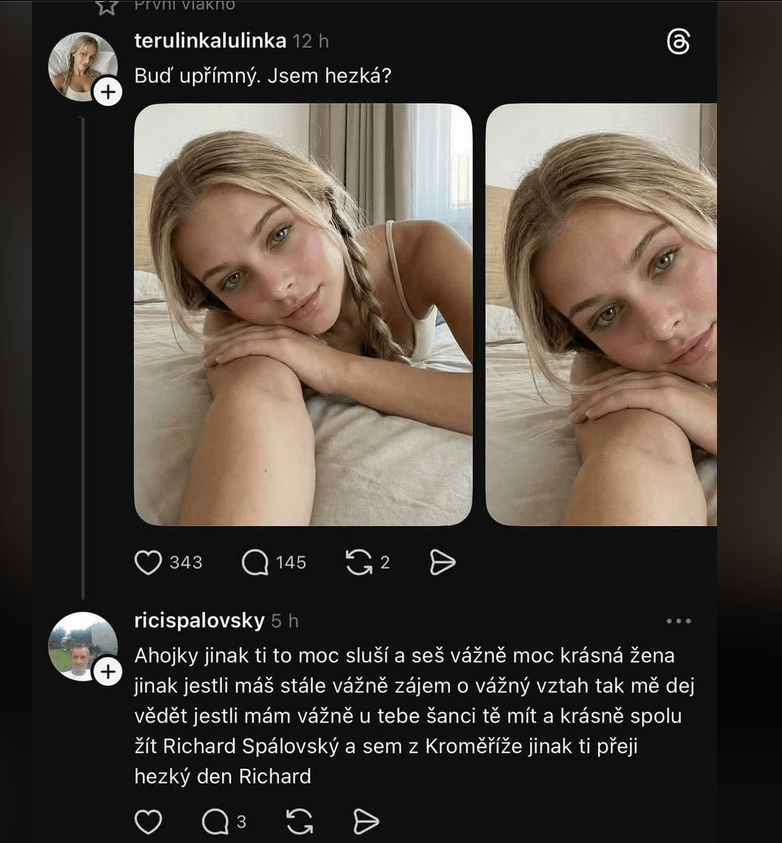Like the ricispalovsky reply

coord(148,822)
